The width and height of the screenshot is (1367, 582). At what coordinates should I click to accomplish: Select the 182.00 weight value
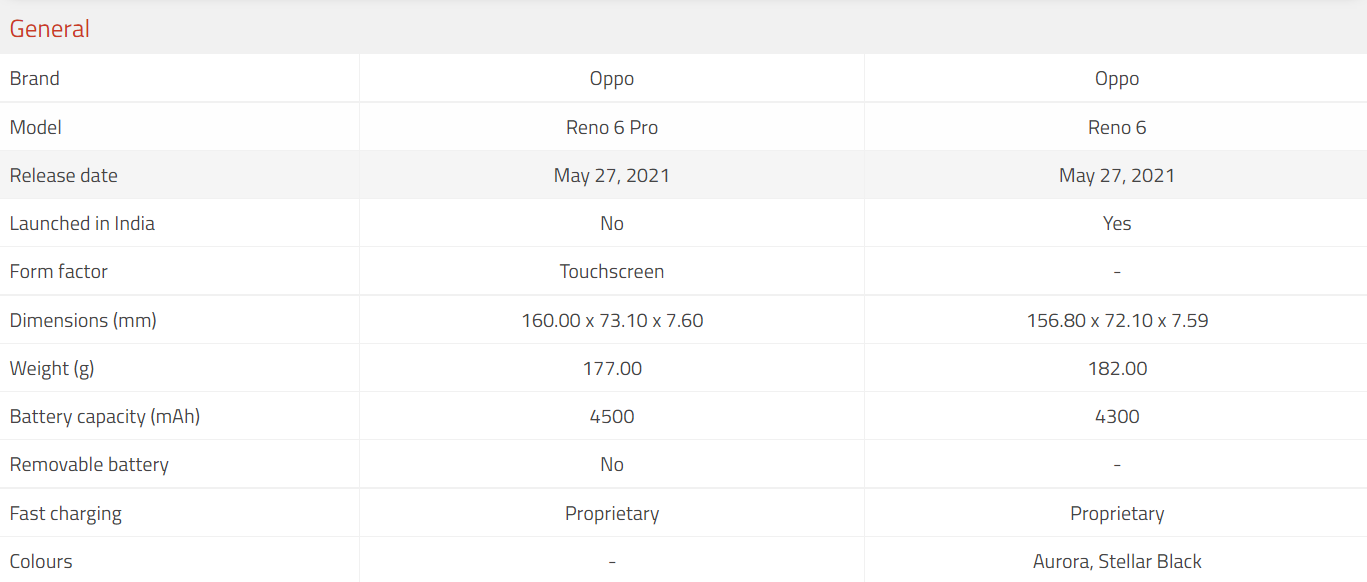click(x=1117, y=368)
